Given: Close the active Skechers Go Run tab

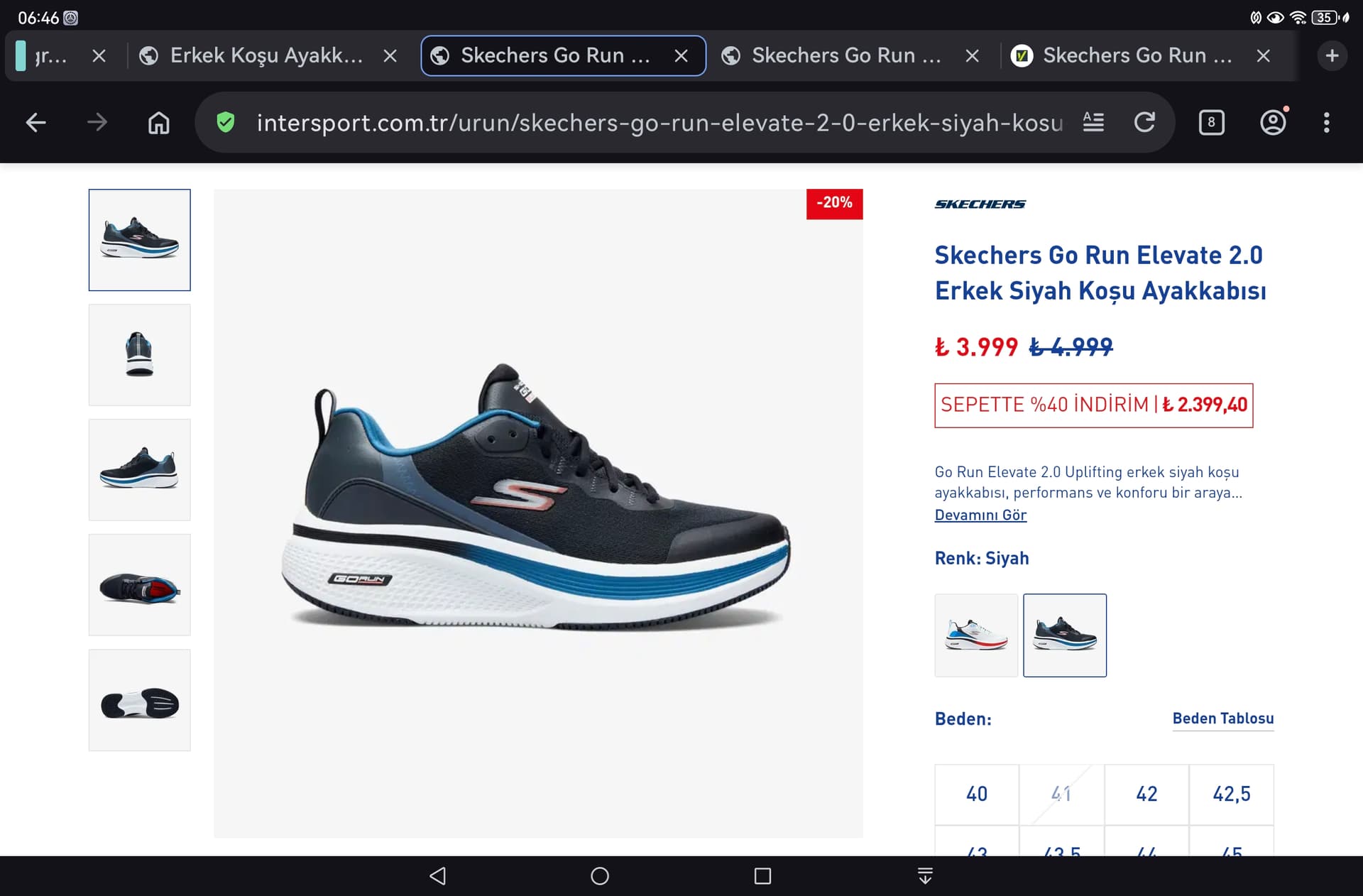Looking at the screenshot, I should pos(681,55).
